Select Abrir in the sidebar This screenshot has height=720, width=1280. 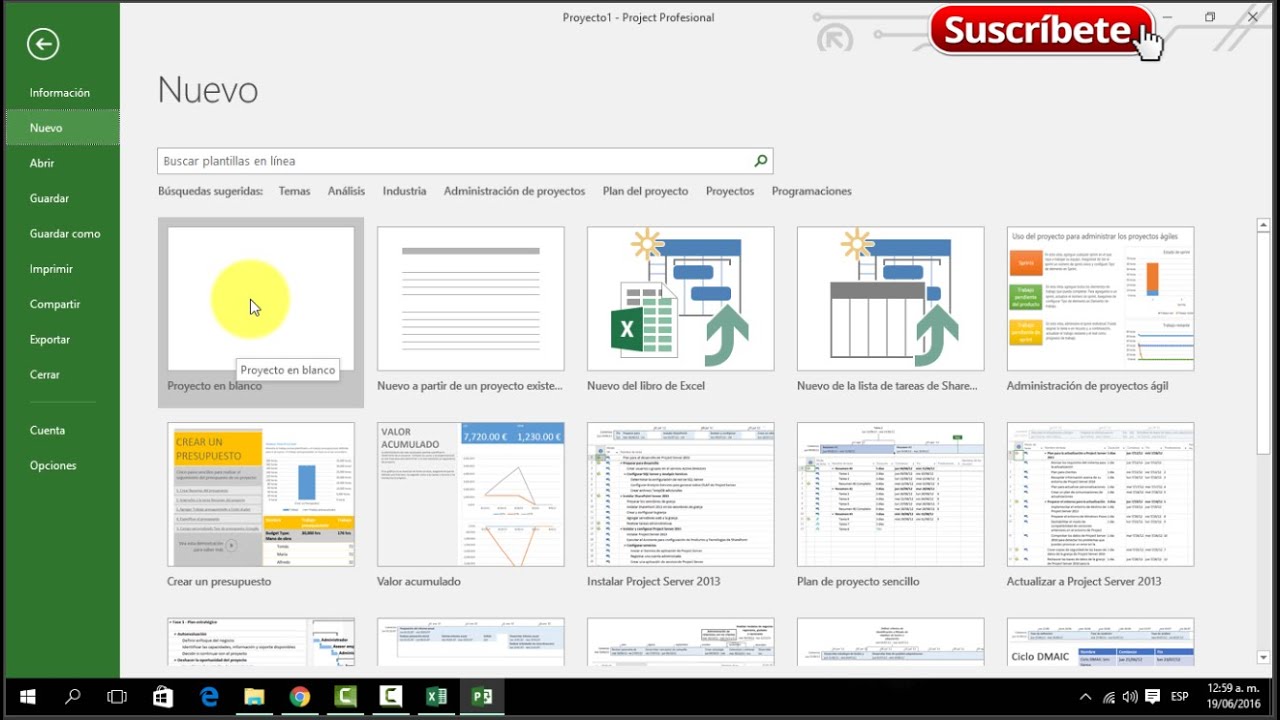60,163
